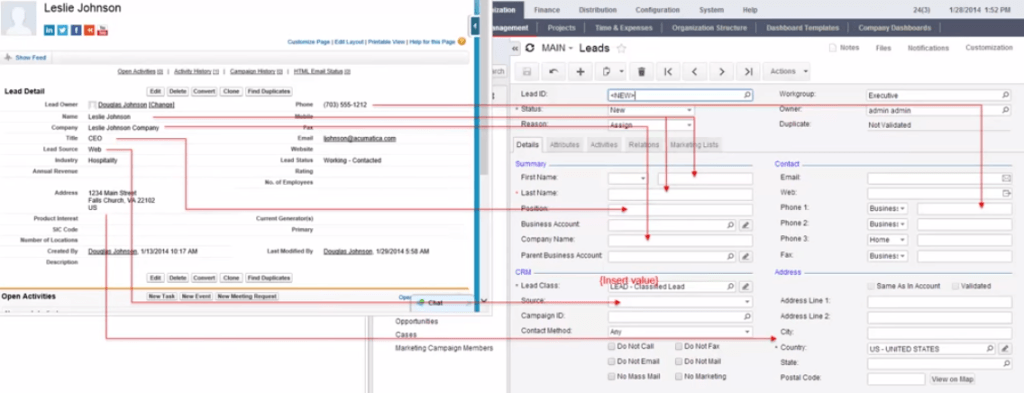The width and height of the screenshot is (1024, 393).
Task: Click View on Map button
Action: (x=952, y=379)
